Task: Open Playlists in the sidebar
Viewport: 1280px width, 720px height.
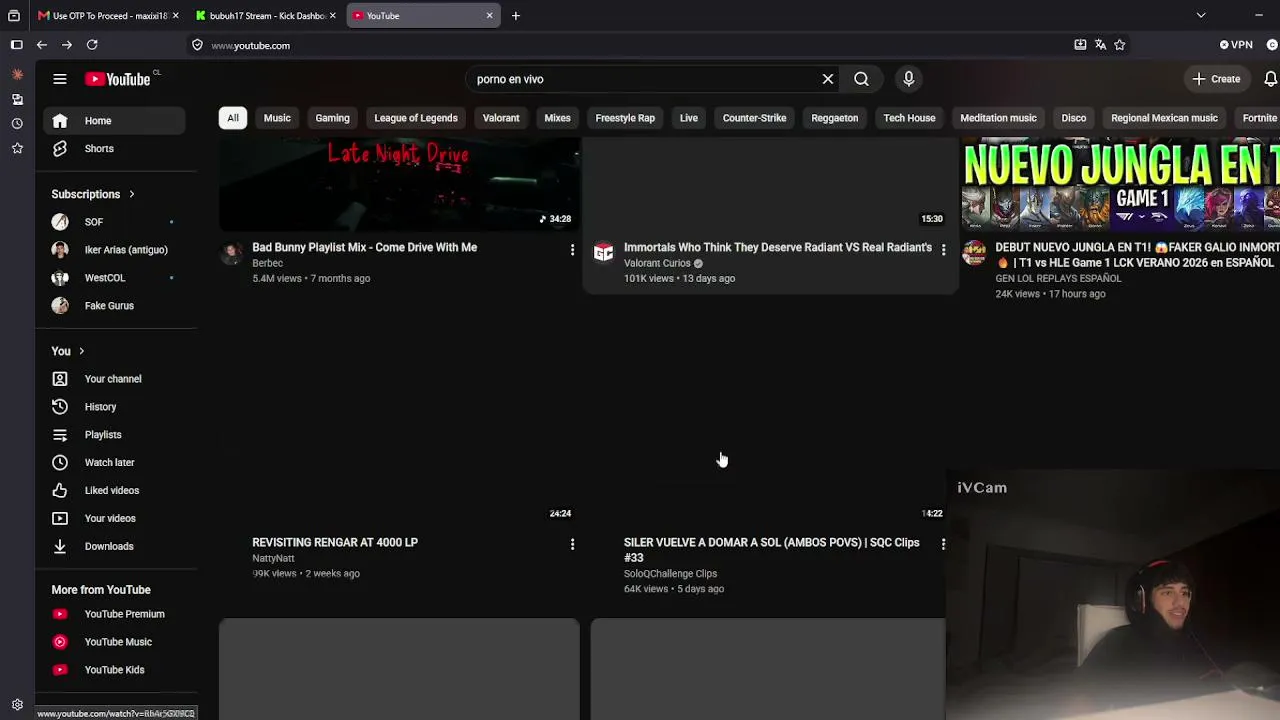Action: (x=116, y=435)
